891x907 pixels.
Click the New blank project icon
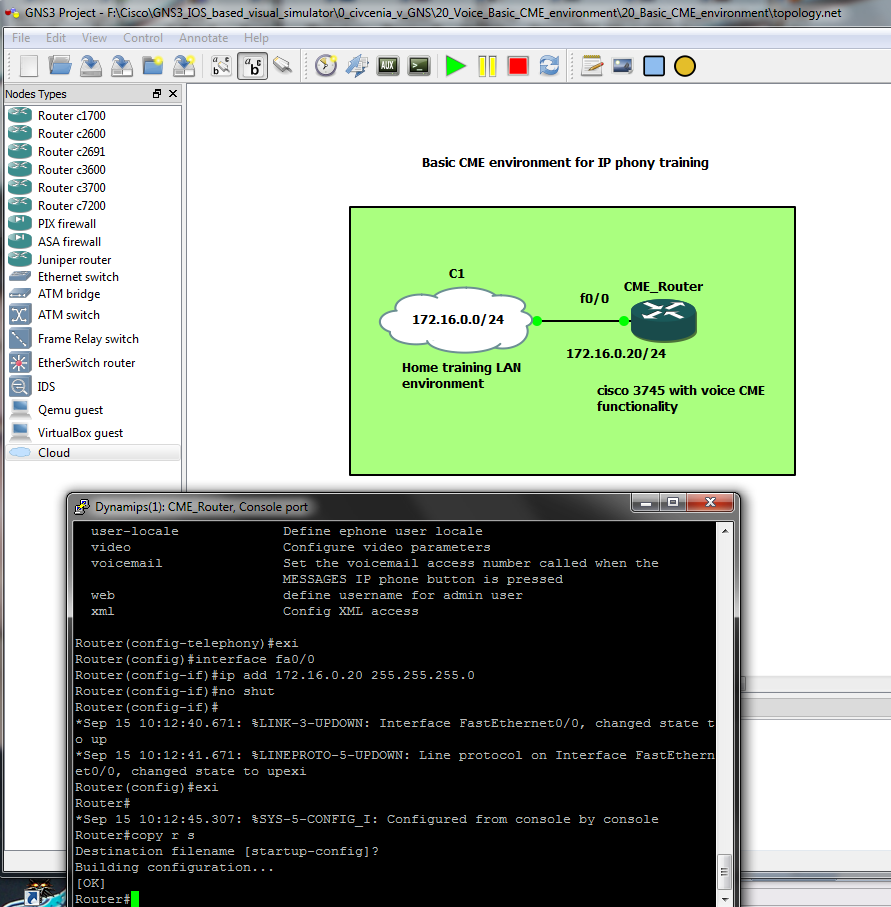pos(28,66)
